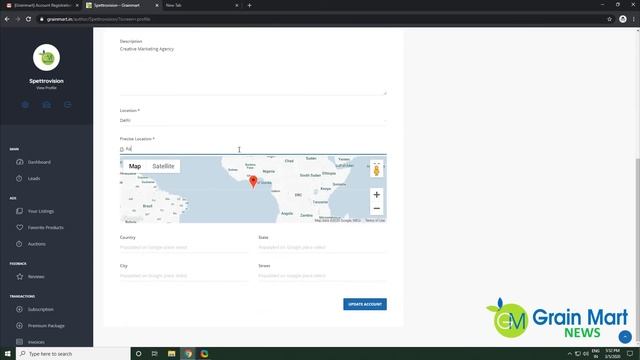Click the Premium Package plus-circle icon
This screenshot has height=360, width=640.
point(19,326)
